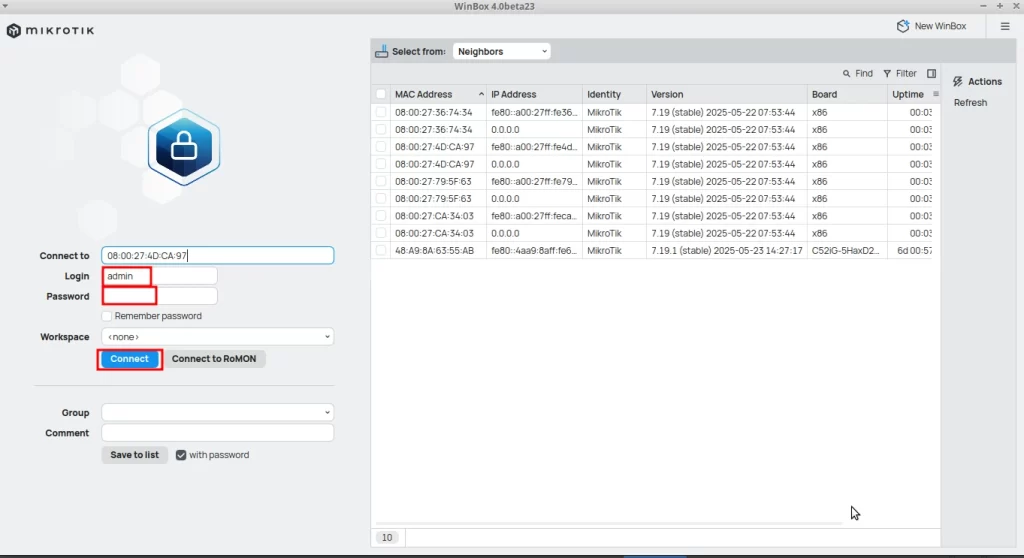The width and height of the screenshot is (1024, 558).
Task: Minimize the WinBox window
Action: tap(984, 6)
